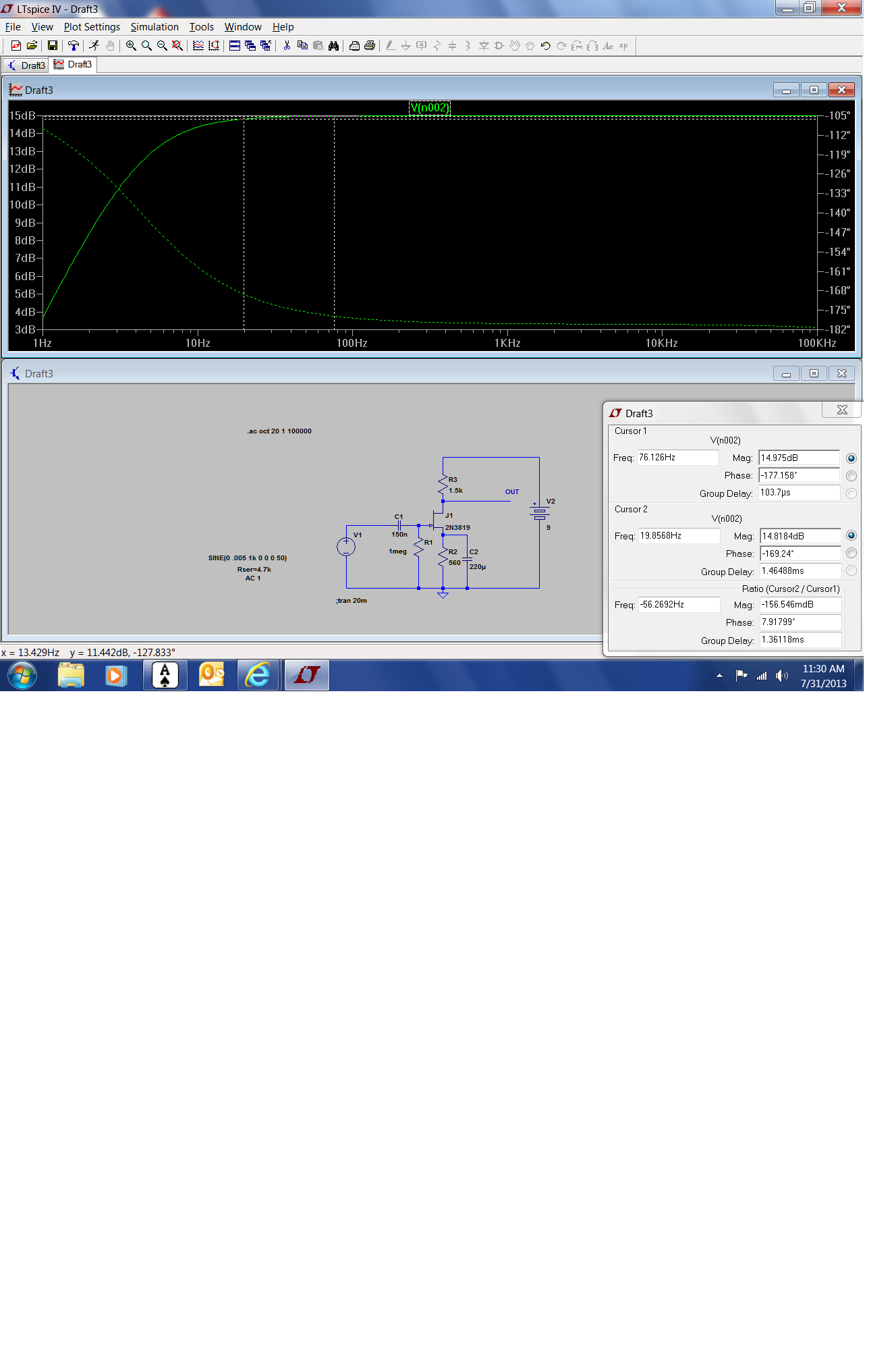Select Cursor 2 Group Delay radio button
Viewport: 896px width, 1350px height.
pyautogui.click(x=851, y=571)
